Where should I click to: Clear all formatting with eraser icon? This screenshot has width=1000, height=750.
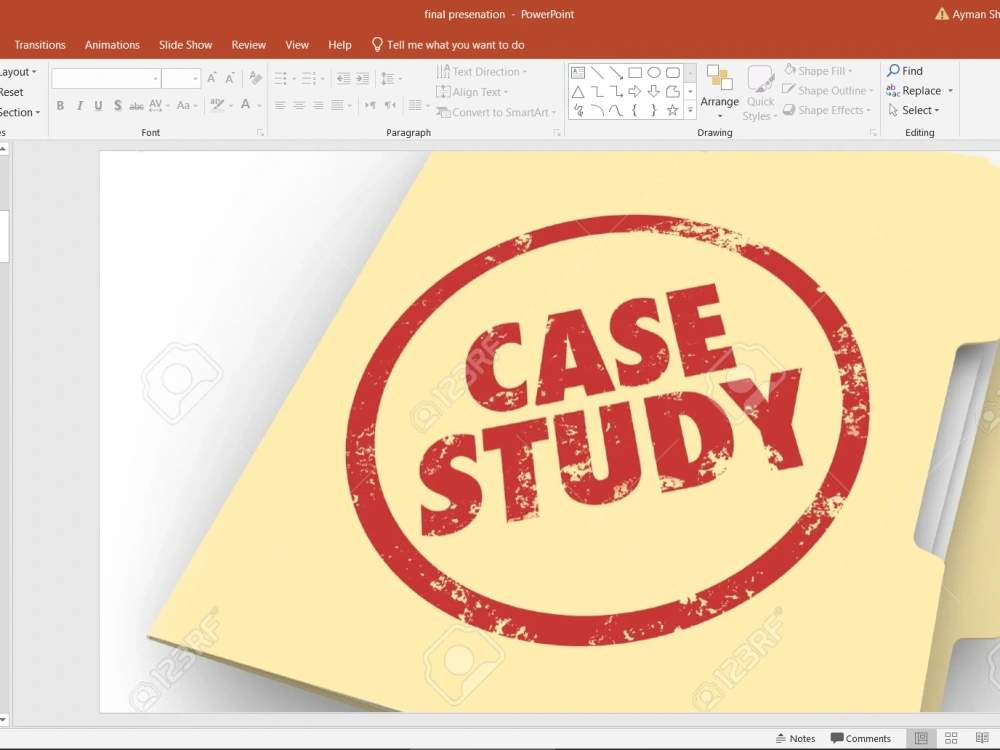pyautogui.click(x=256, y=78)
